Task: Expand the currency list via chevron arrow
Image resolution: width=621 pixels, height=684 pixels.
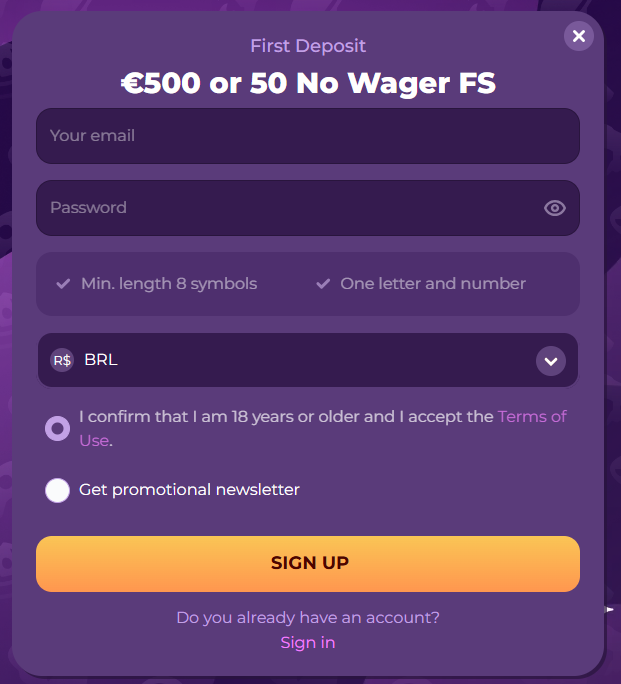Action: tap(550, 360)
